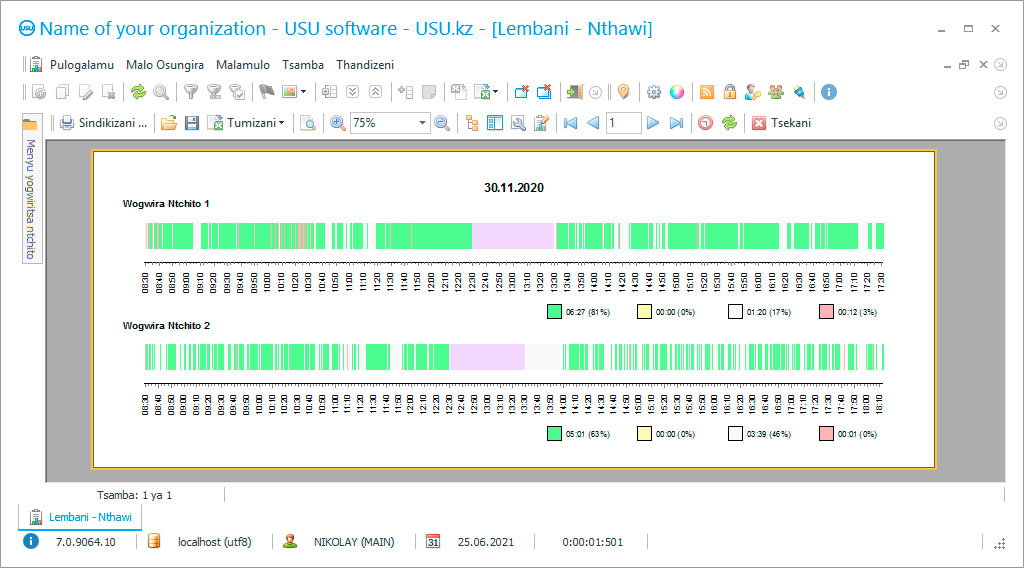The image size is (1024, 568).
Task: Open the settings gear icon
Action: 654,92
